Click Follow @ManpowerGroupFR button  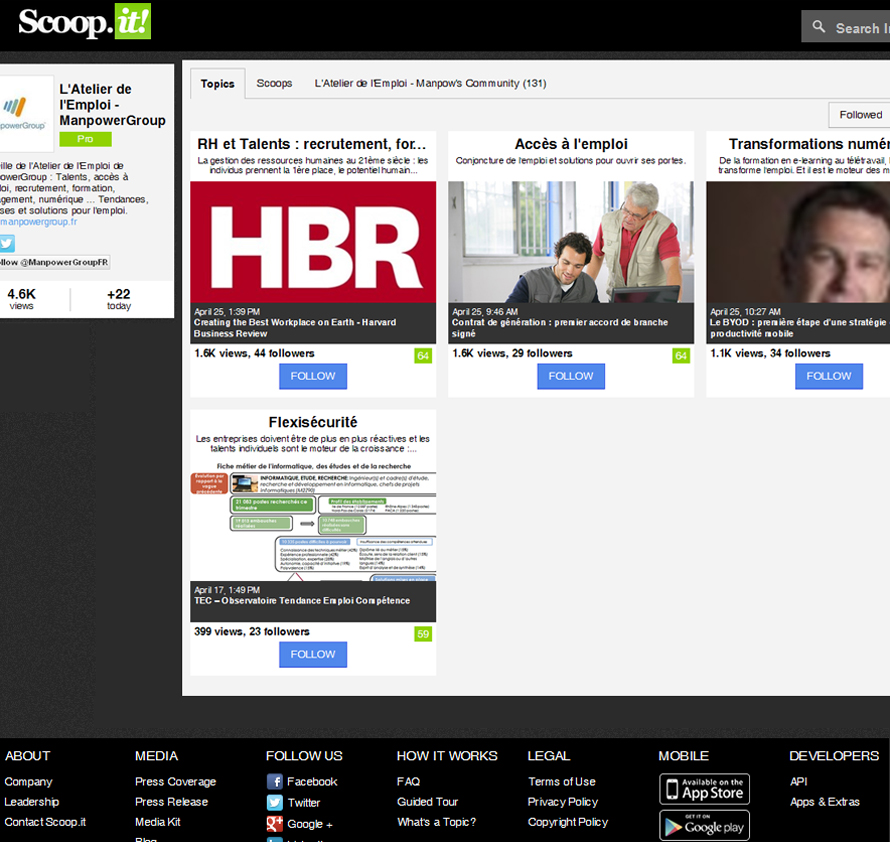[x=54, y=262]
